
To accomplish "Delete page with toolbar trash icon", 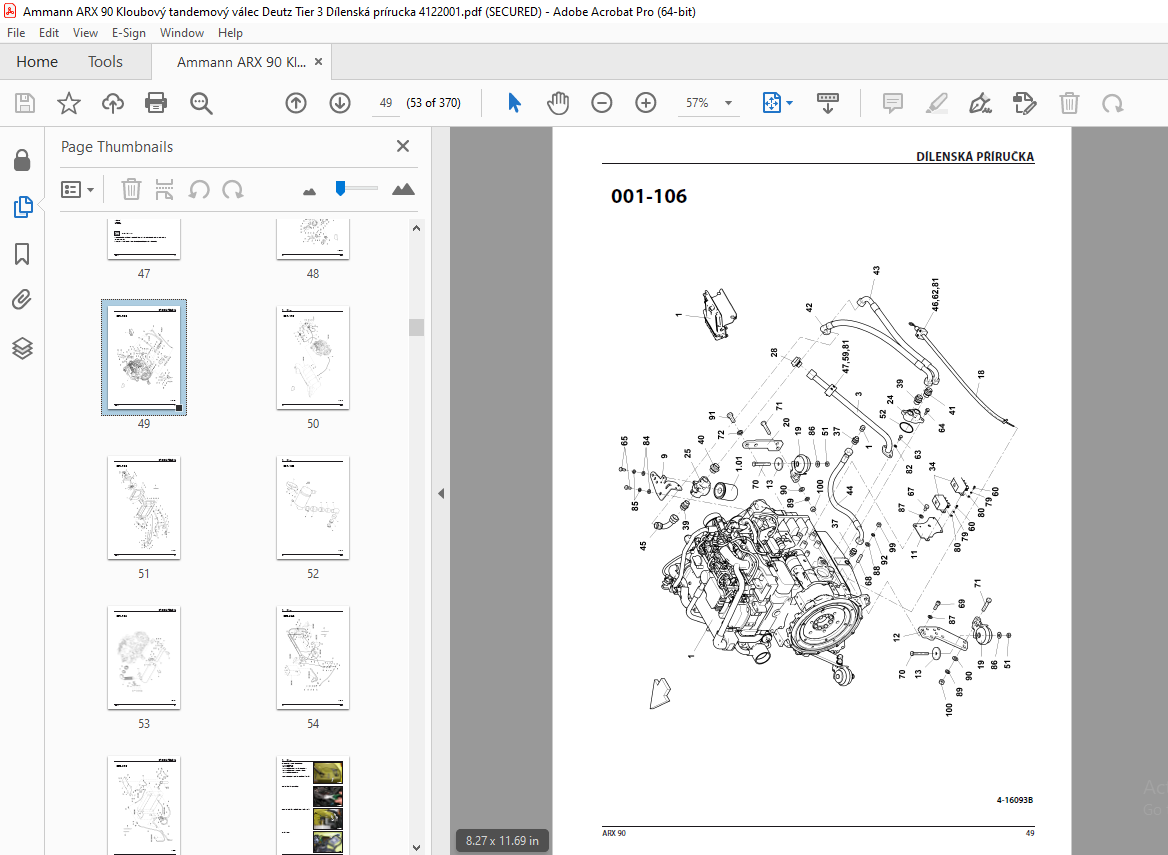I will coord(1069,103).
